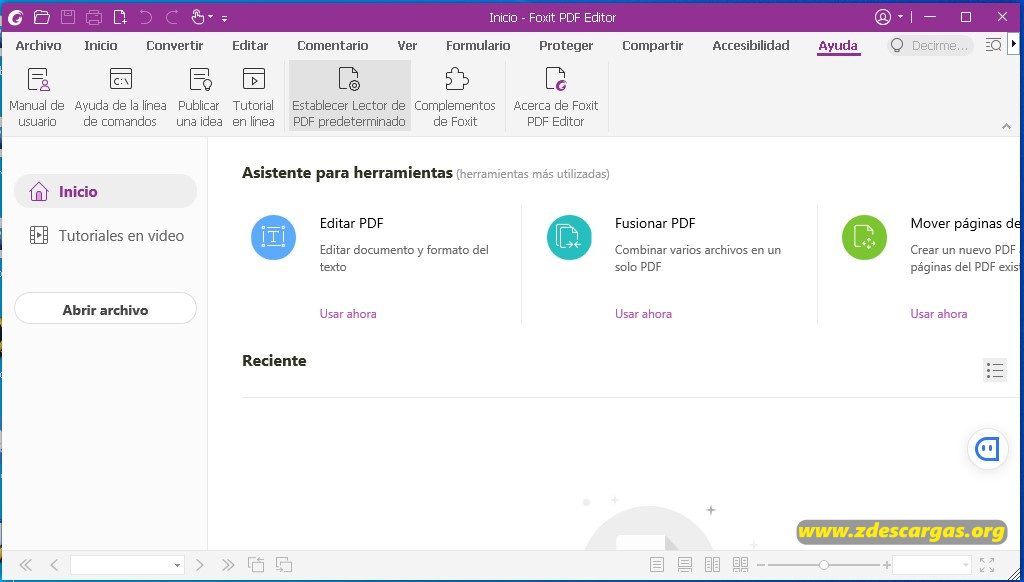Click the print icon in title bar
This screenshot has height=582, width=1024.
tap(94, 17)
